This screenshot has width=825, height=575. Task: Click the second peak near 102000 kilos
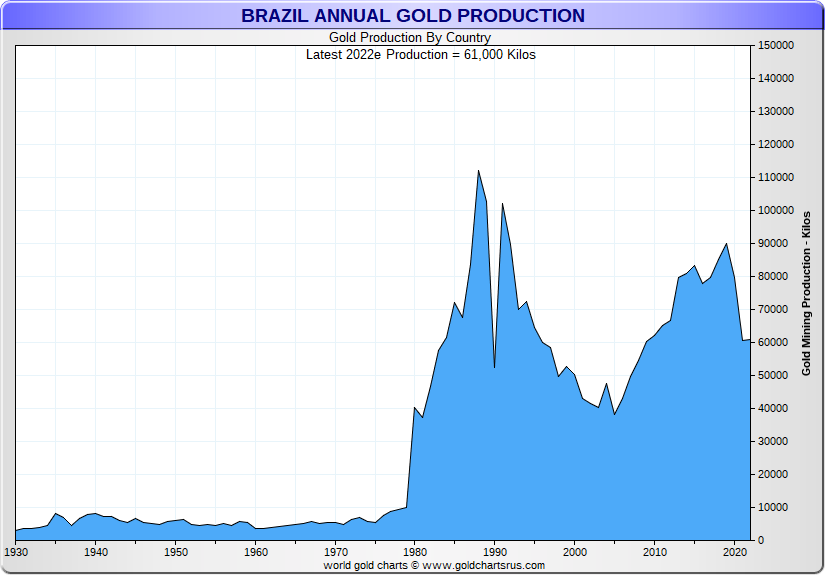pos(502,204)
